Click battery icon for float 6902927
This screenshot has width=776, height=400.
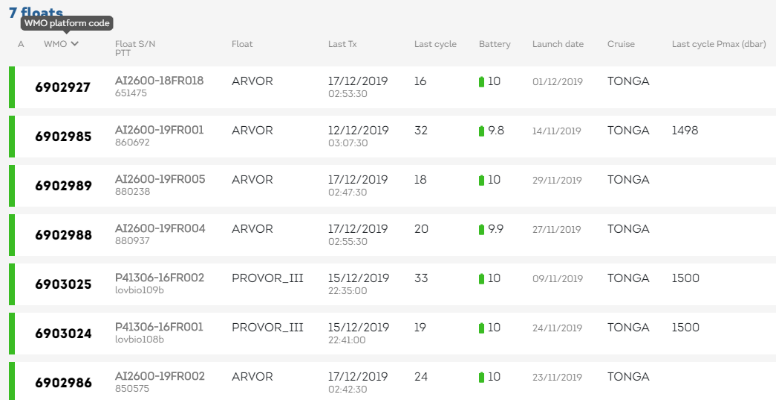click(x=482, y=82)
